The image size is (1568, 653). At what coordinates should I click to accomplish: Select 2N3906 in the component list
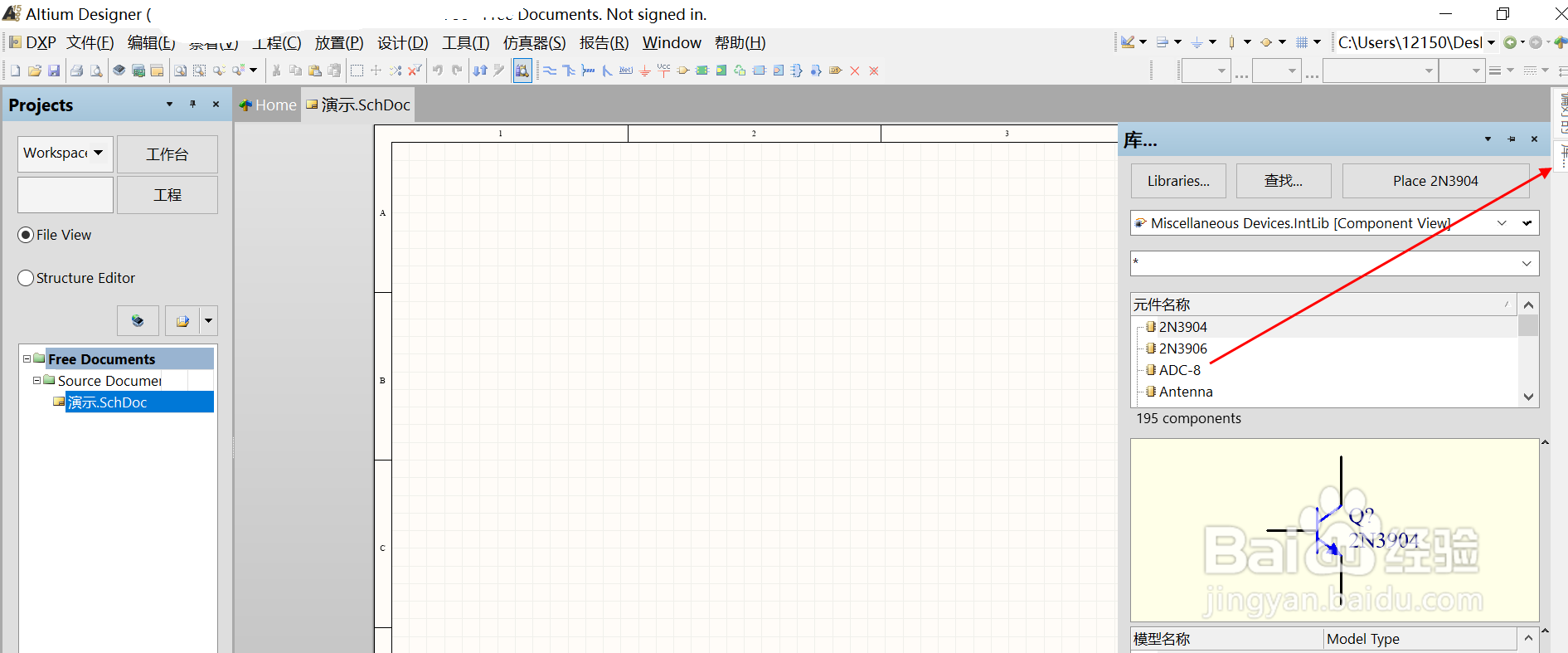(1182, 348)
